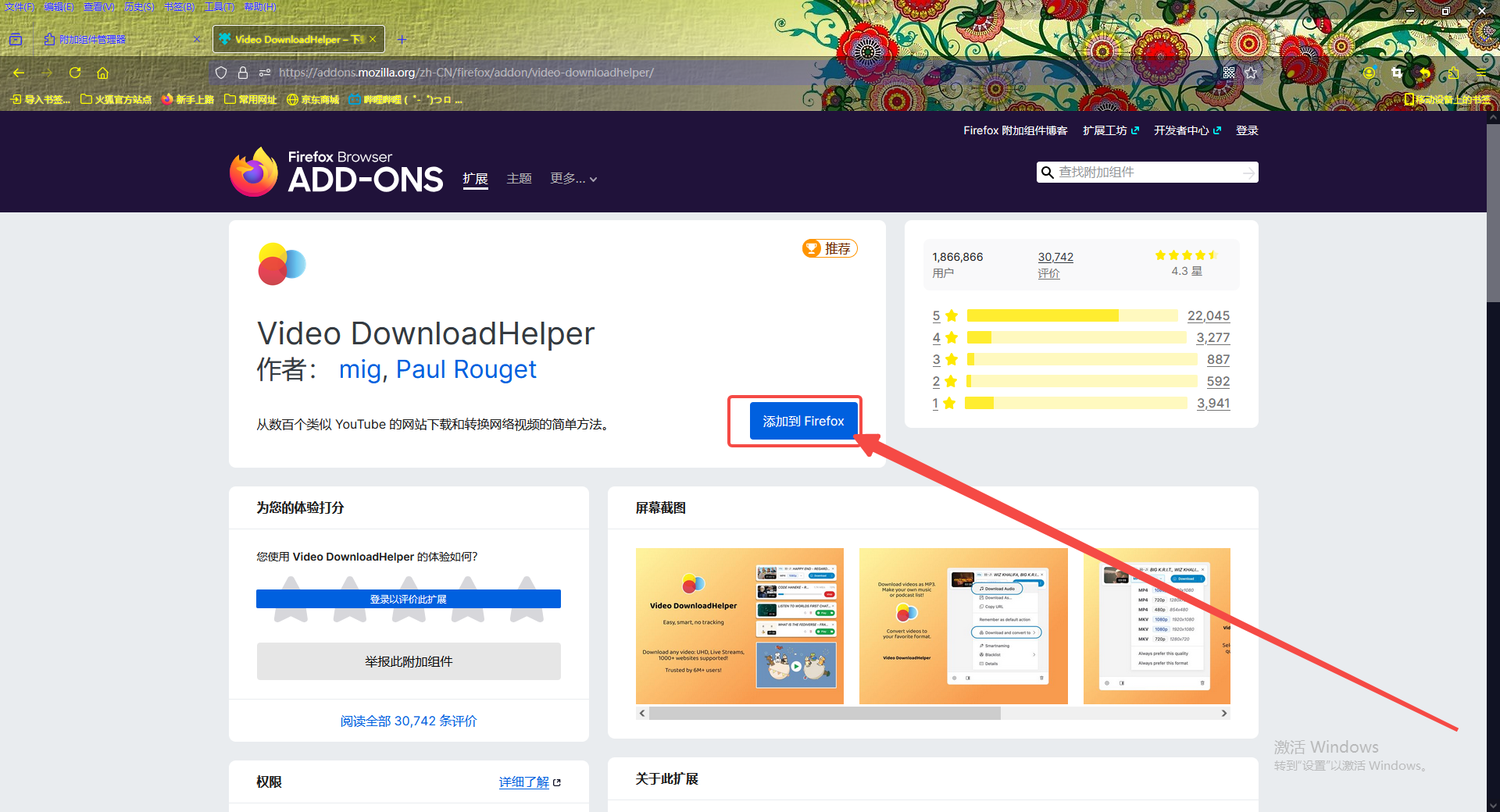1500x812 pixels.
Task: Select the 主题 navigation tab
Action: [x=519, y=179]
